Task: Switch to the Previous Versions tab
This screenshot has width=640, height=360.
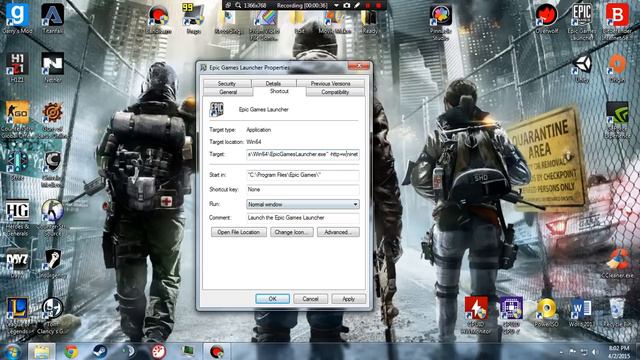Action: click(330, 83)
